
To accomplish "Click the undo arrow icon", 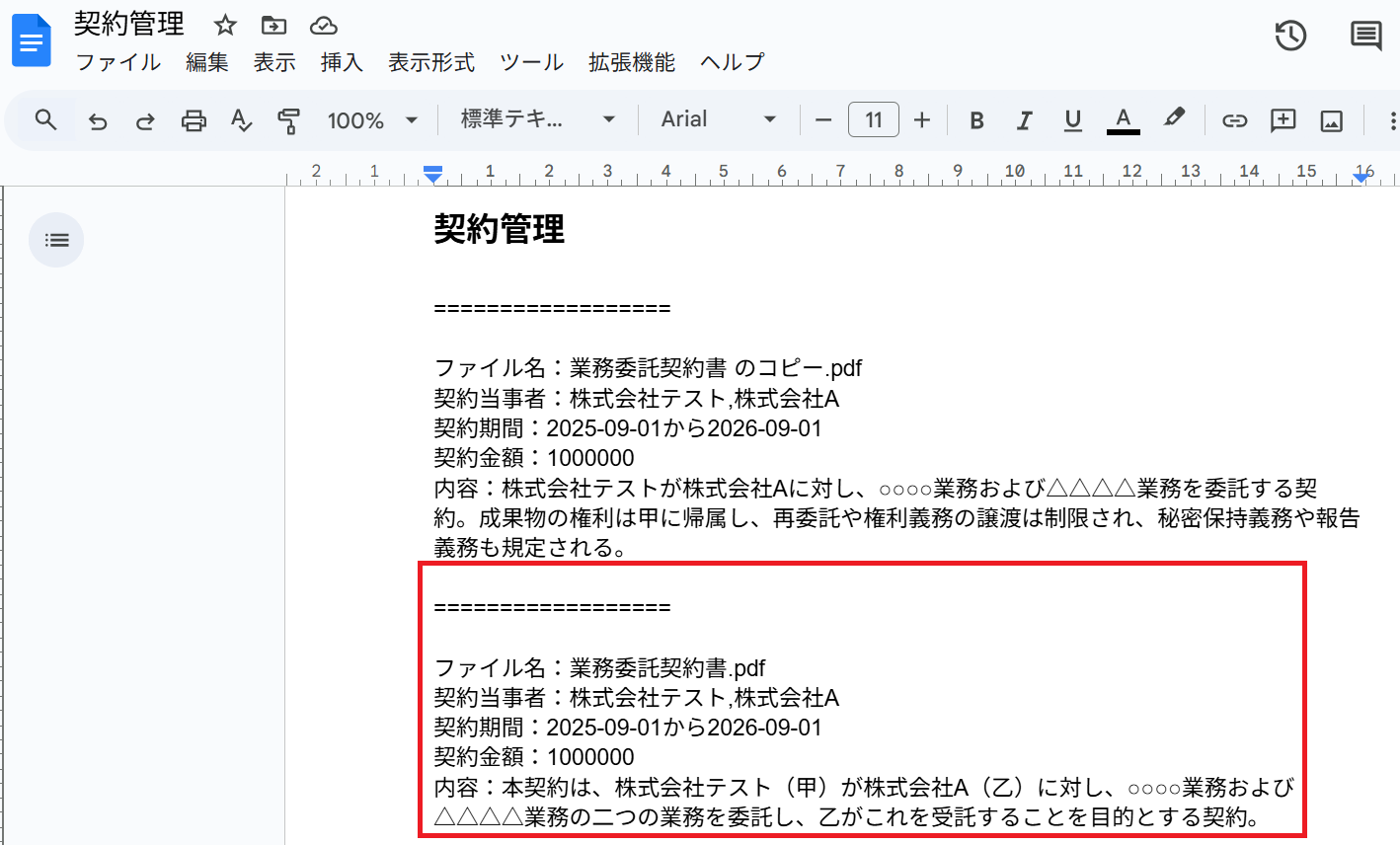I will 98,120.
